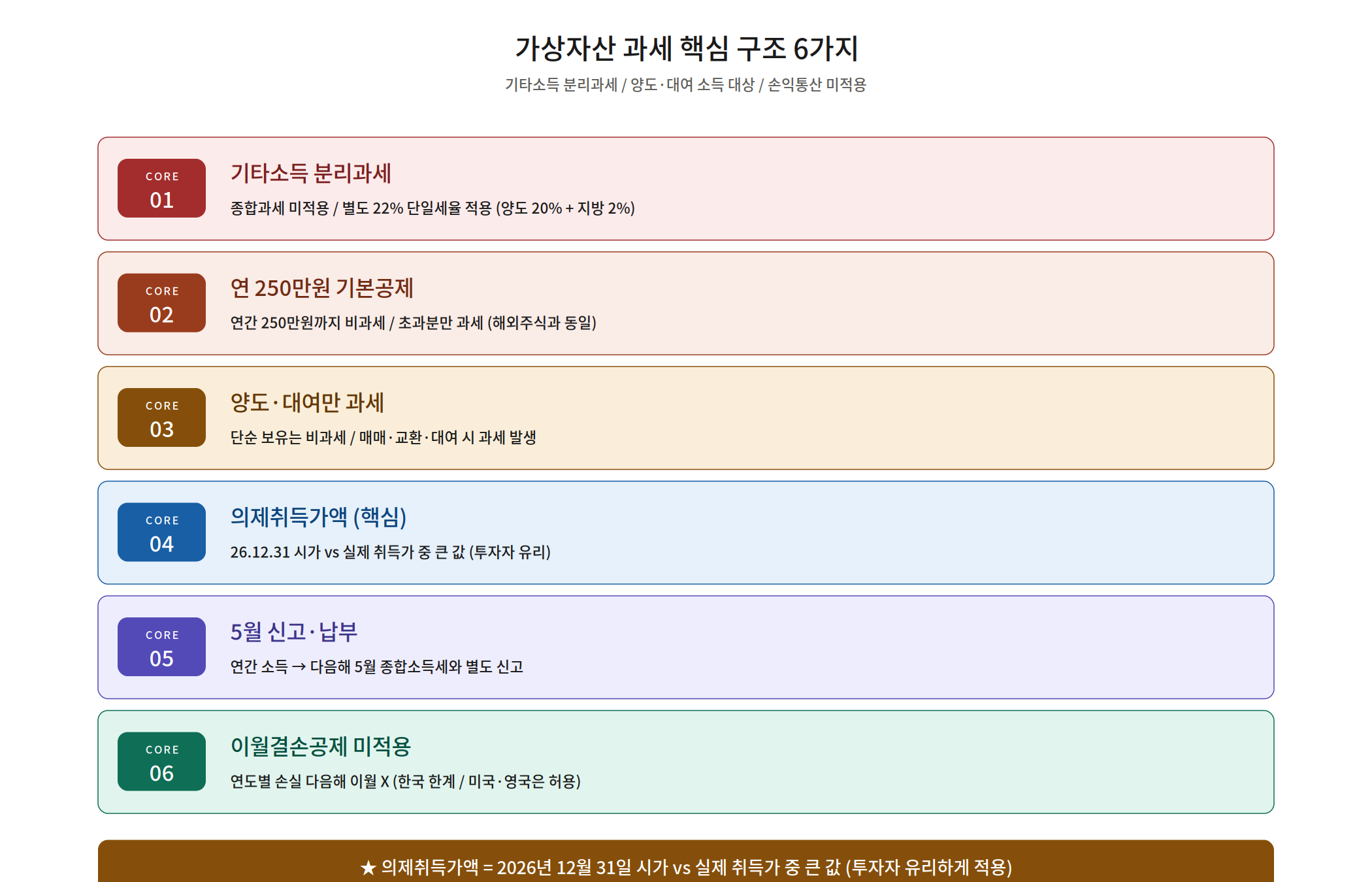
Task: Select the CORE 05 badge
Action: pos(161,647)
